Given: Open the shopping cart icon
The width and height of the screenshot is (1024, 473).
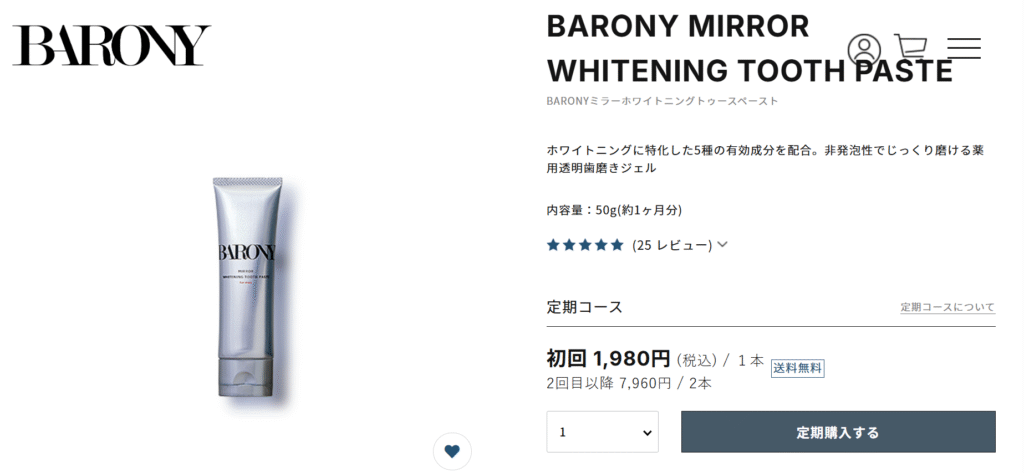Looking at the screenshot, I should click(x=911, y=47).
